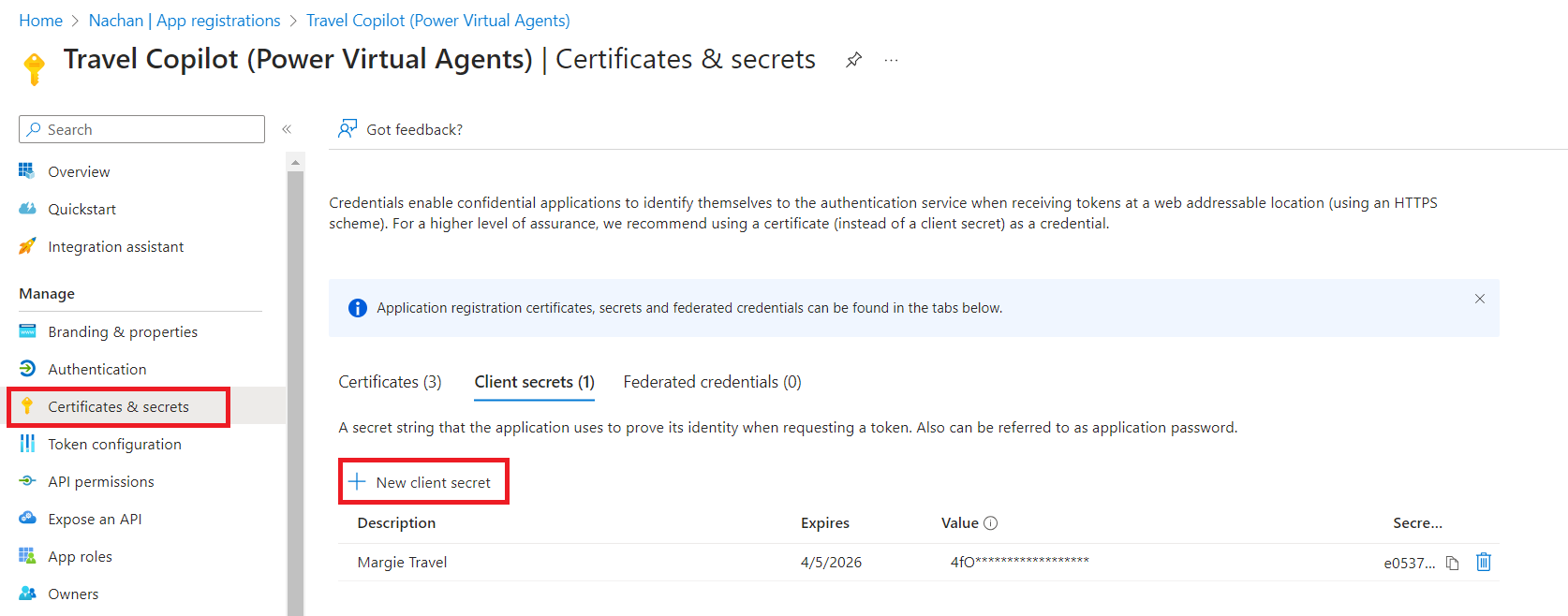Switch to the Certificates (3) tab
Screen dimensions: 1568x616
[x=390, y=382]
